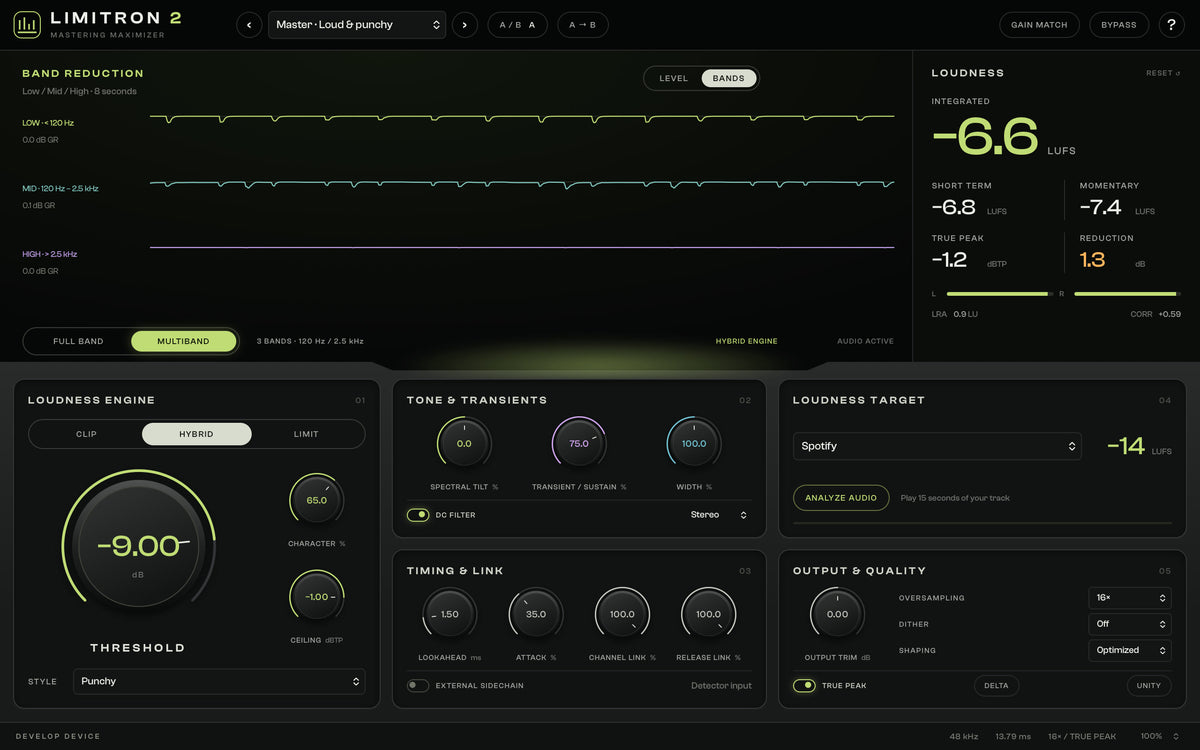Copy A to B settings
Viewport: 1200px width, 750px height.
pos(582,25)
